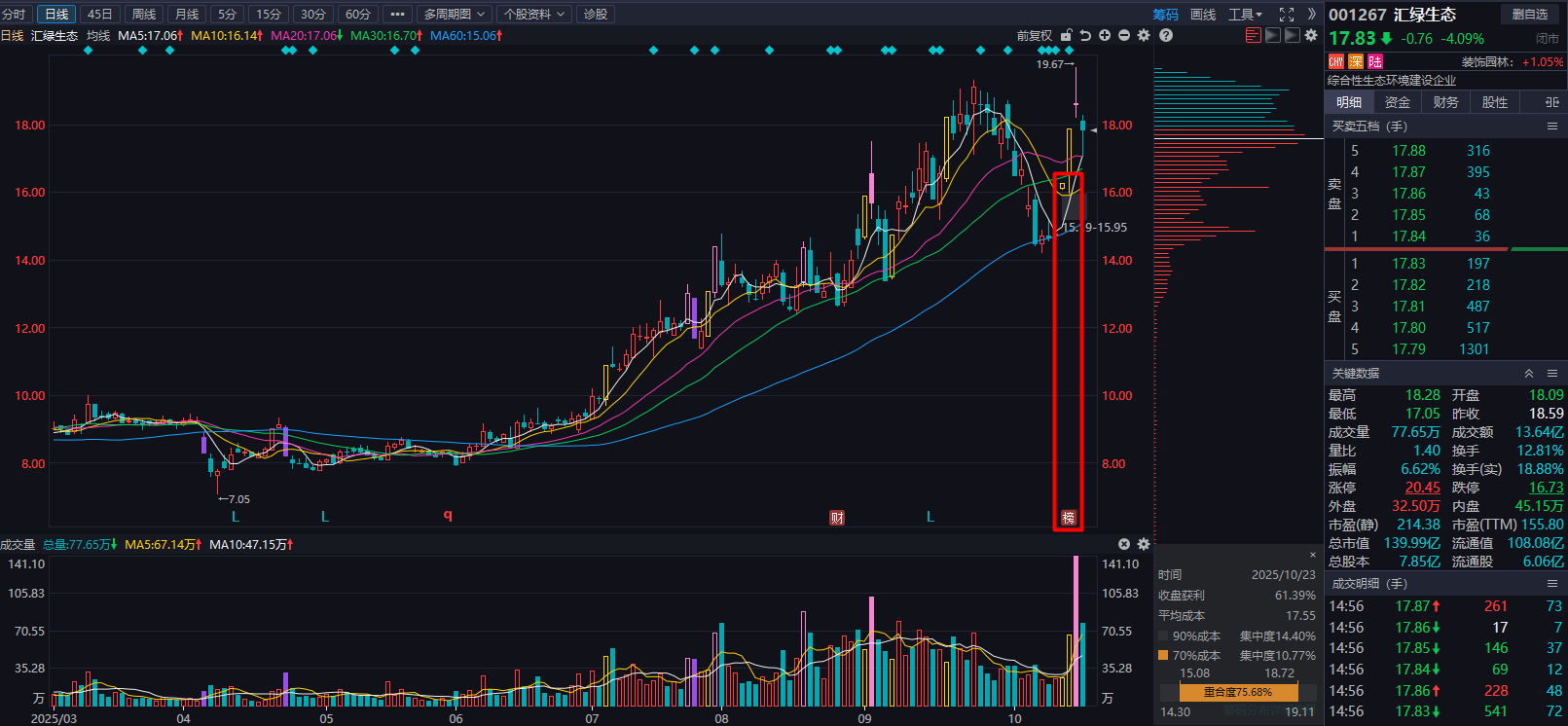Zoom out chart with the minus icon
The image size is (1568, 726).
(x=1124, y=35)
